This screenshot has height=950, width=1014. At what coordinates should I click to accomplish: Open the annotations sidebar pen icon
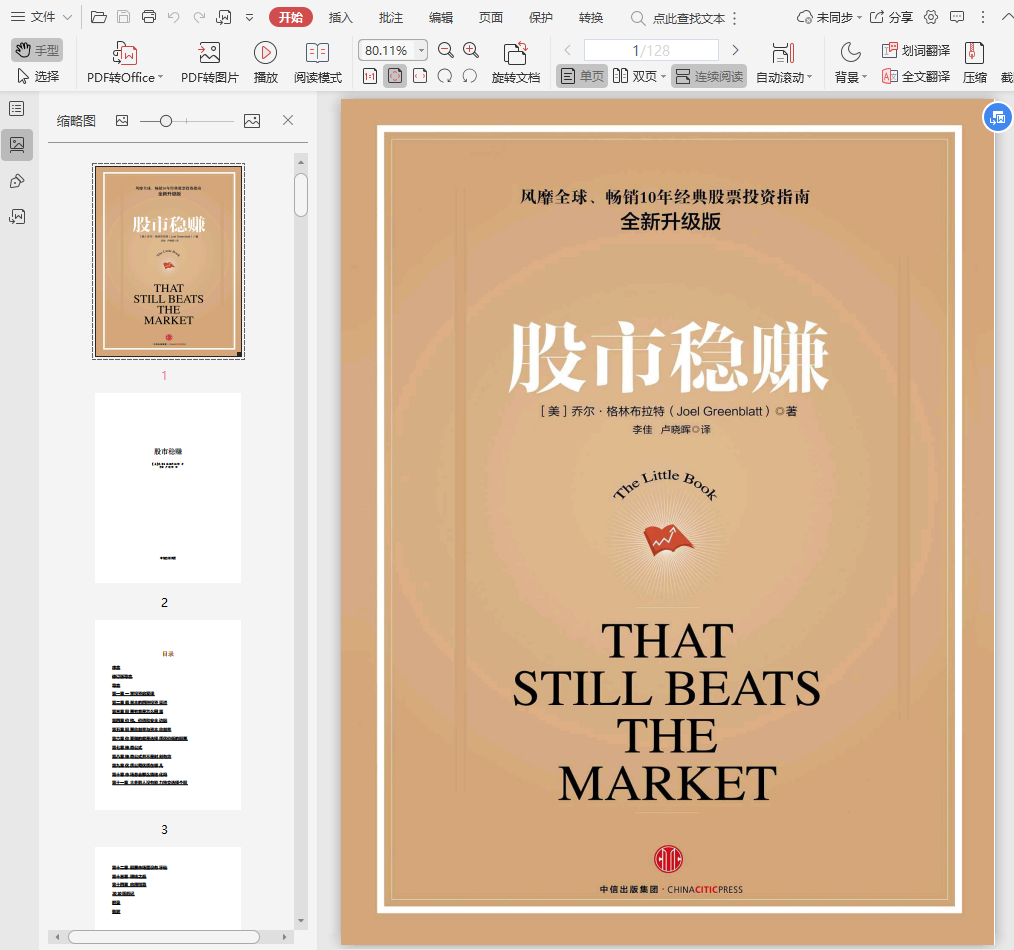[17, 181]
